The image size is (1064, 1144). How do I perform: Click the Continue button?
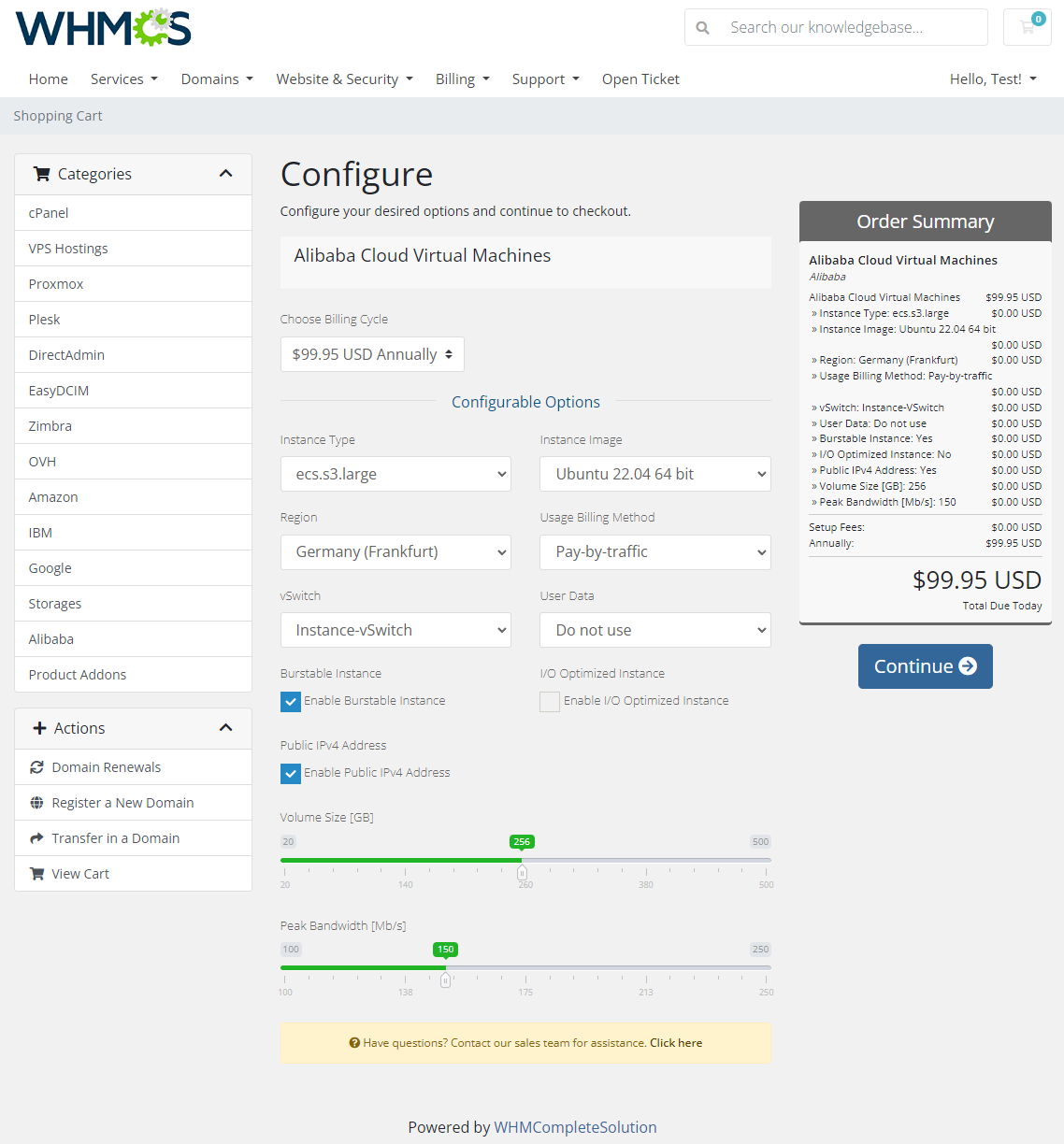926,666
